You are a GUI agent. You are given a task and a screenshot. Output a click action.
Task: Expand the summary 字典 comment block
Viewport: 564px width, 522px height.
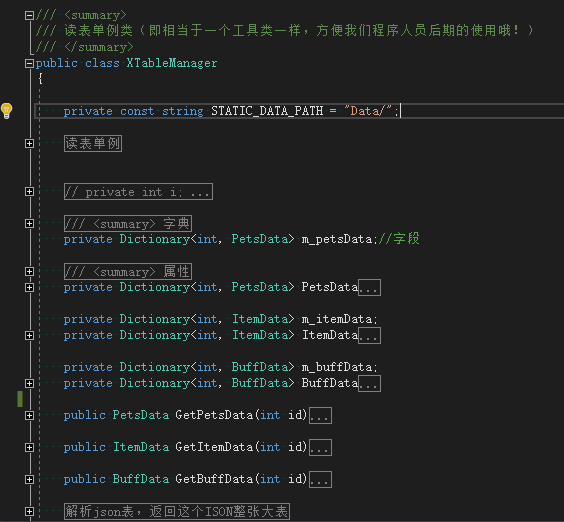click(29, 223)
